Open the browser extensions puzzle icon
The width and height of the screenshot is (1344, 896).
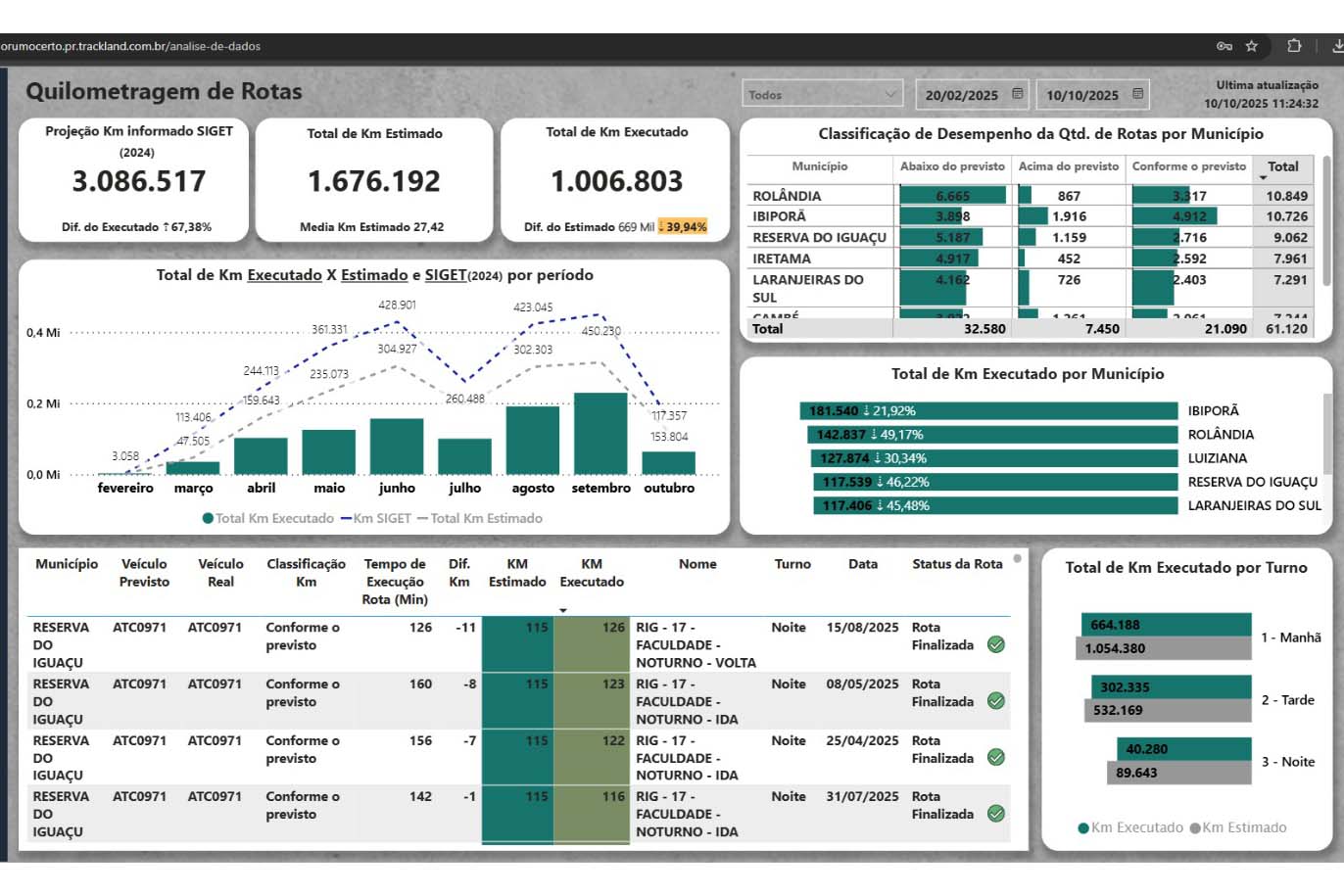[x=1293, y=46]
